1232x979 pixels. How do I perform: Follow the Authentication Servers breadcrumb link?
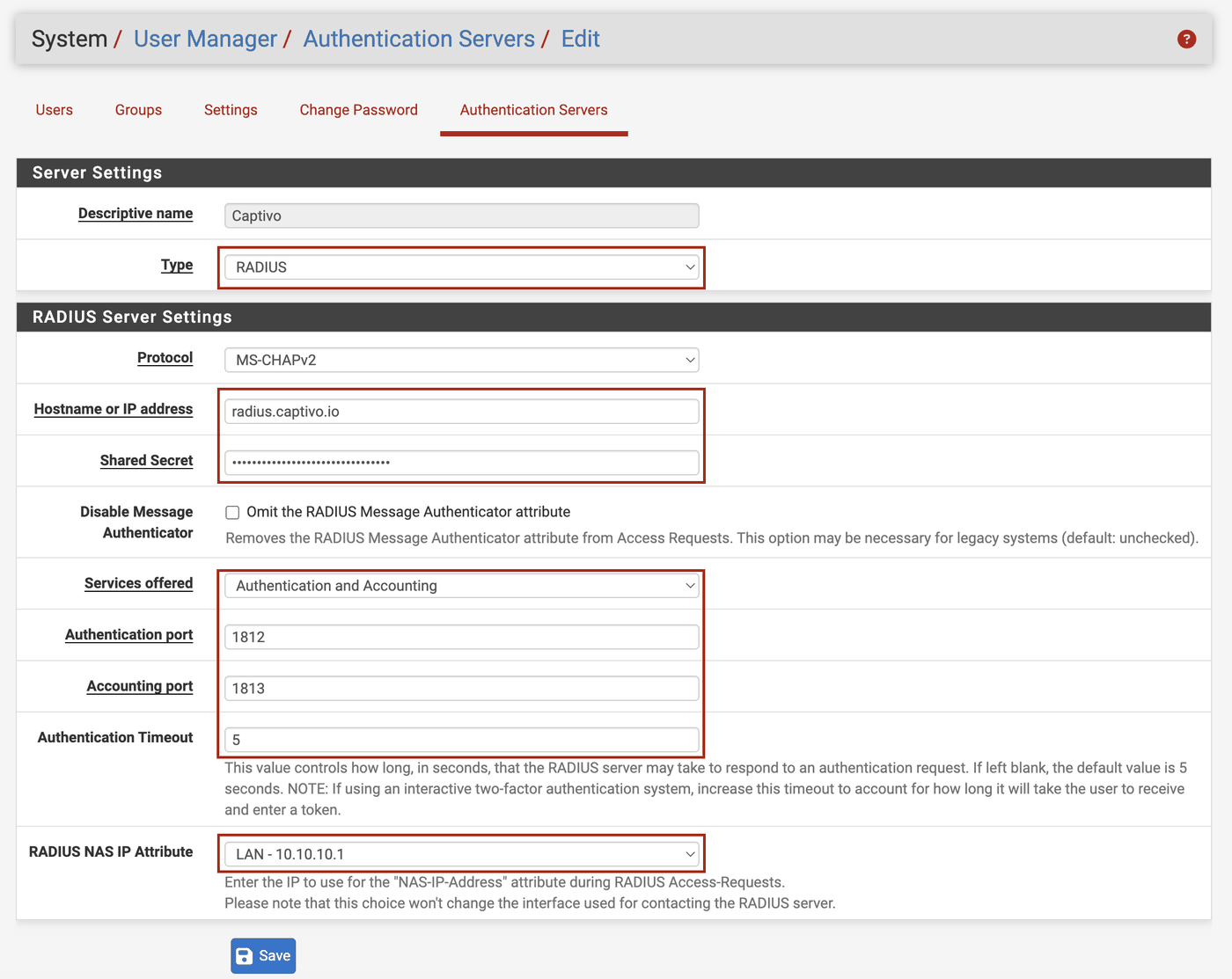419,39
